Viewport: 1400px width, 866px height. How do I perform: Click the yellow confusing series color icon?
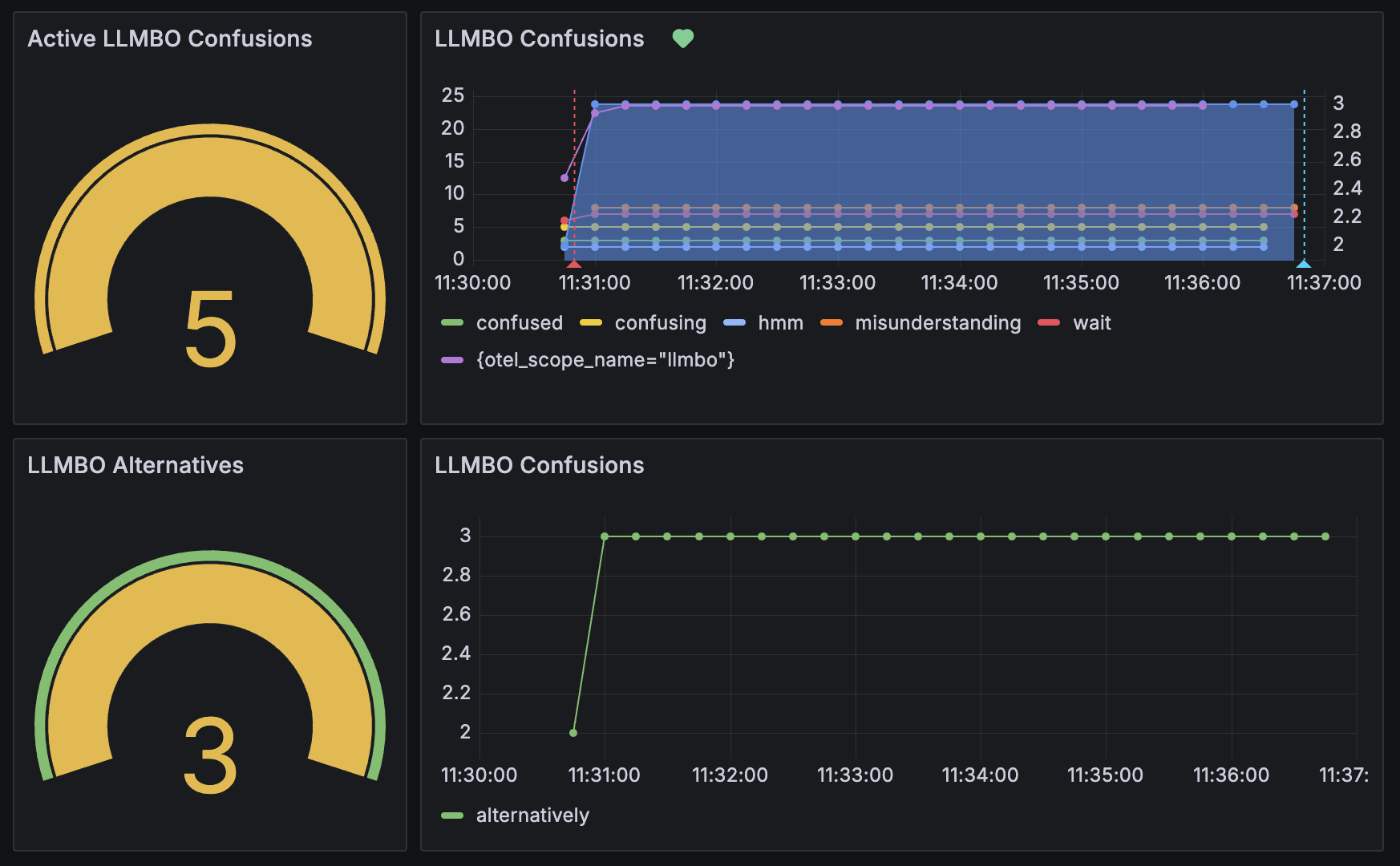(x=591, y=323)
